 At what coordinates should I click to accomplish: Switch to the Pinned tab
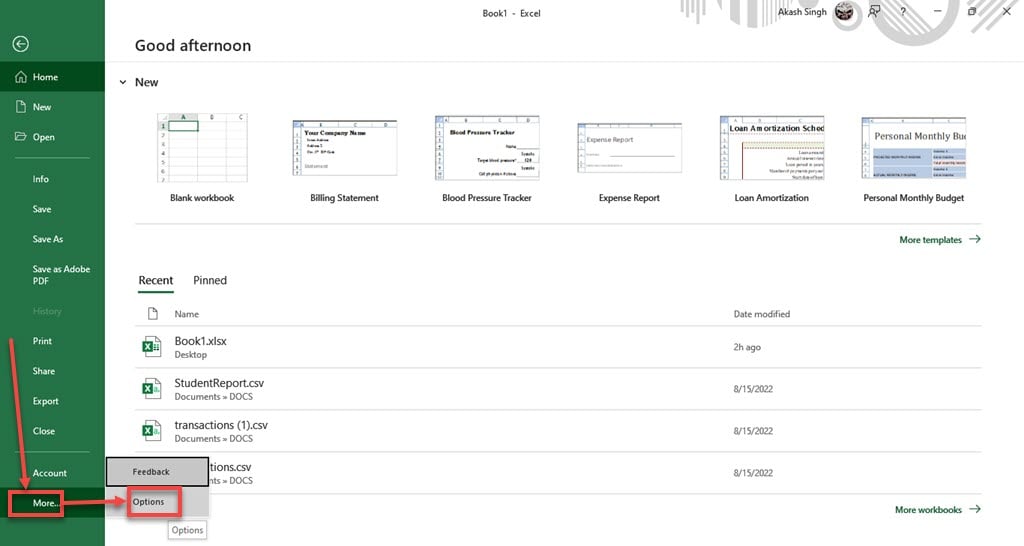(210, 280)
